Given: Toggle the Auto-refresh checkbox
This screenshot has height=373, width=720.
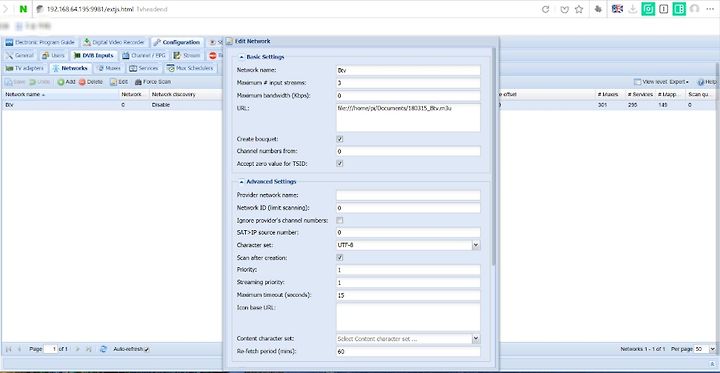Looking at the screenshot, I should (x=146, y=350).
